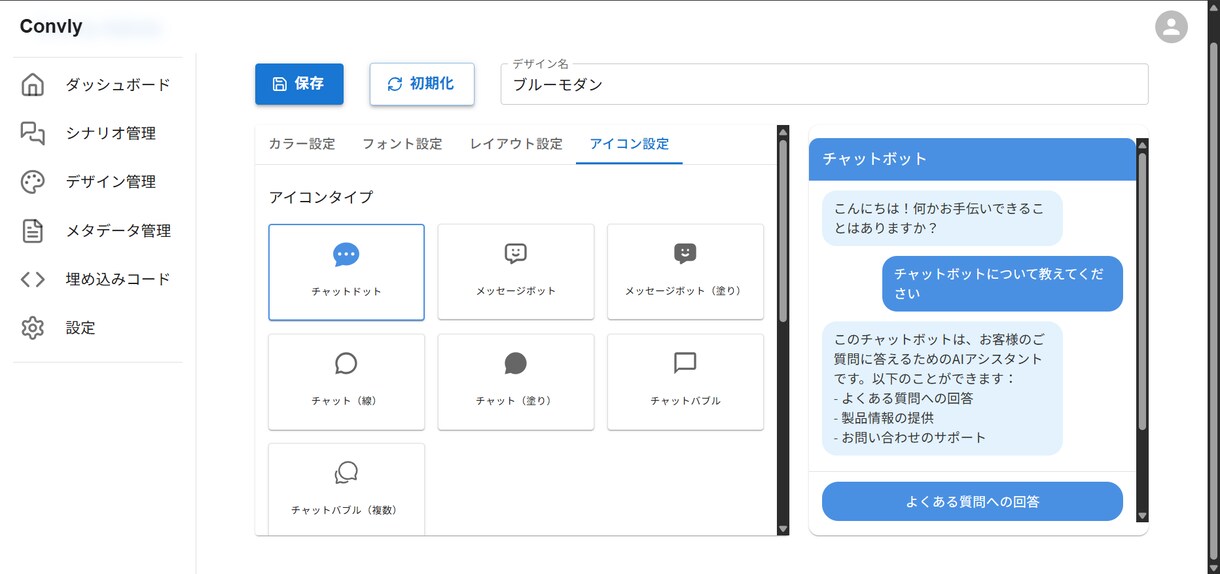Click the design management palette icon
The width and height of the screenshot is (1220, 574).
click(x=33, y=182)
